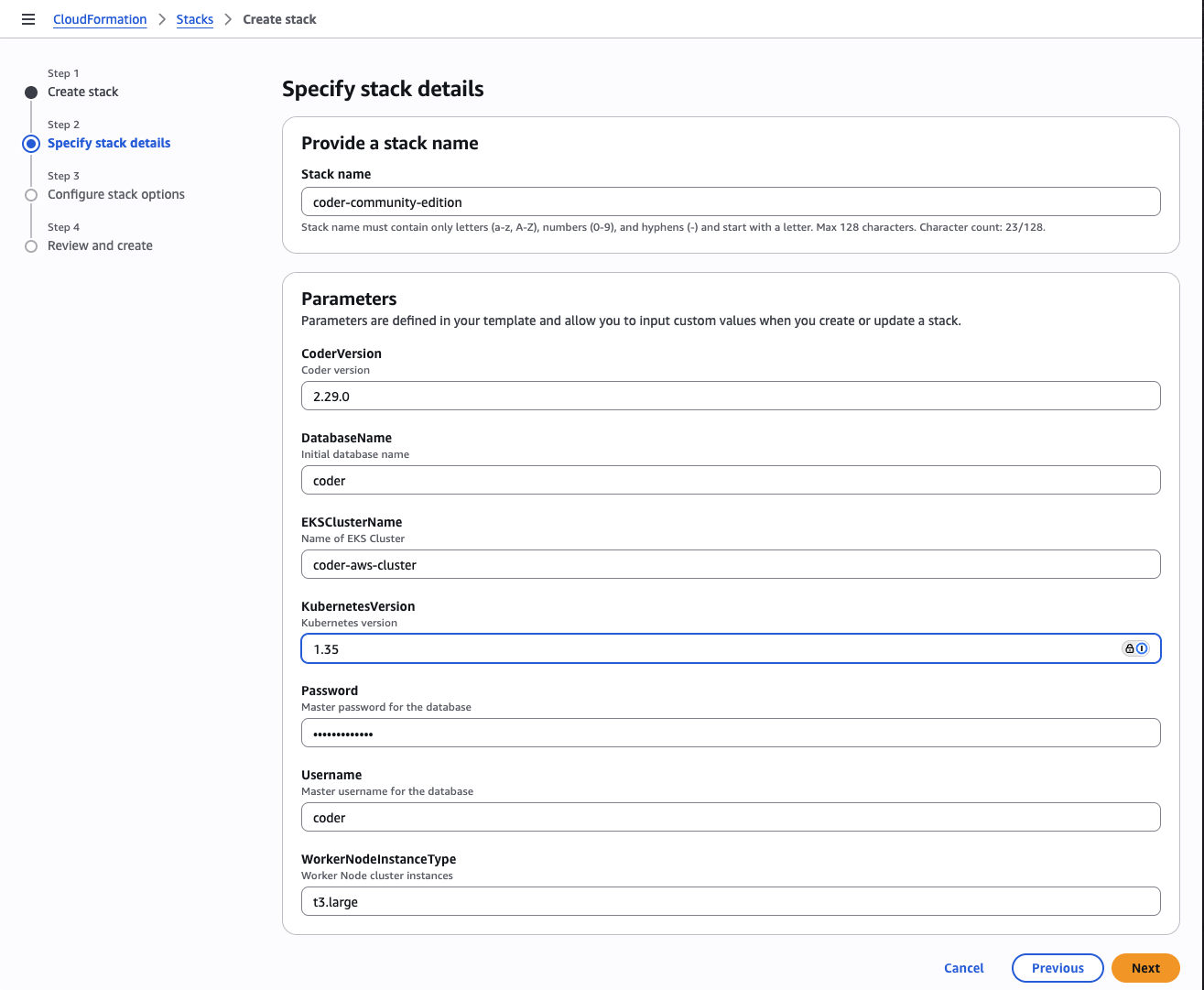Select the Review and create step
Image resolution: width=1204 pixels, height=990 pixels.
click(99, 245)
